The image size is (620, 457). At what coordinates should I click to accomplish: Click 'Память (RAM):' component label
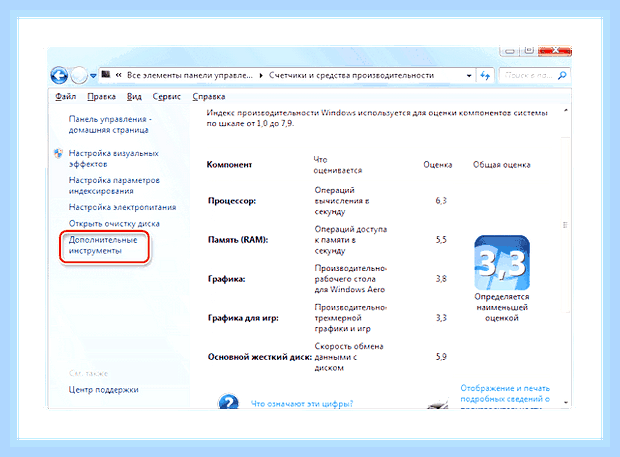[x=238, y=240]
